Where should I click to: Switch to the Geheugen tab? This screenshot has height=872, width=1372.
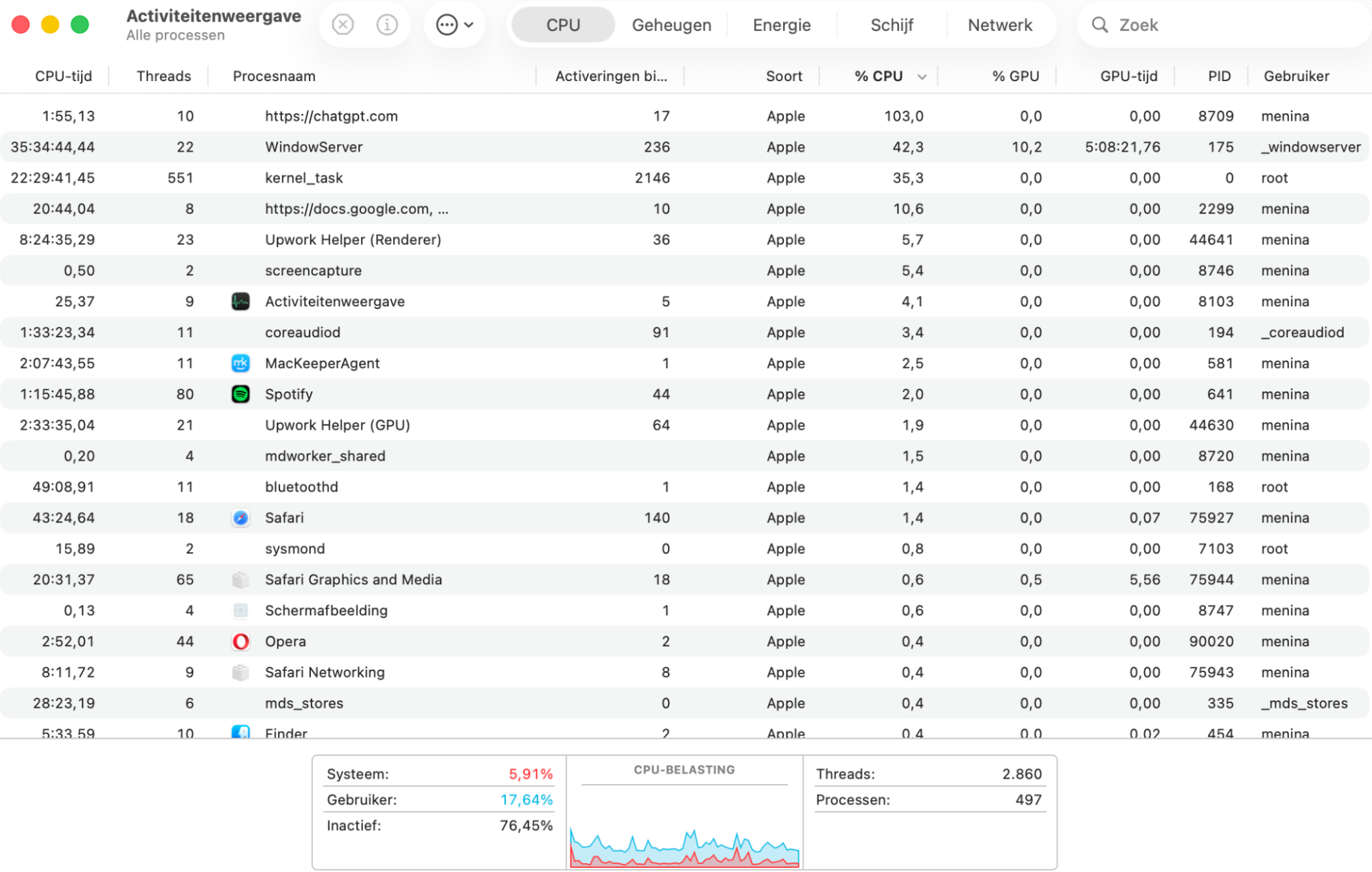click(x=671, y=25)
